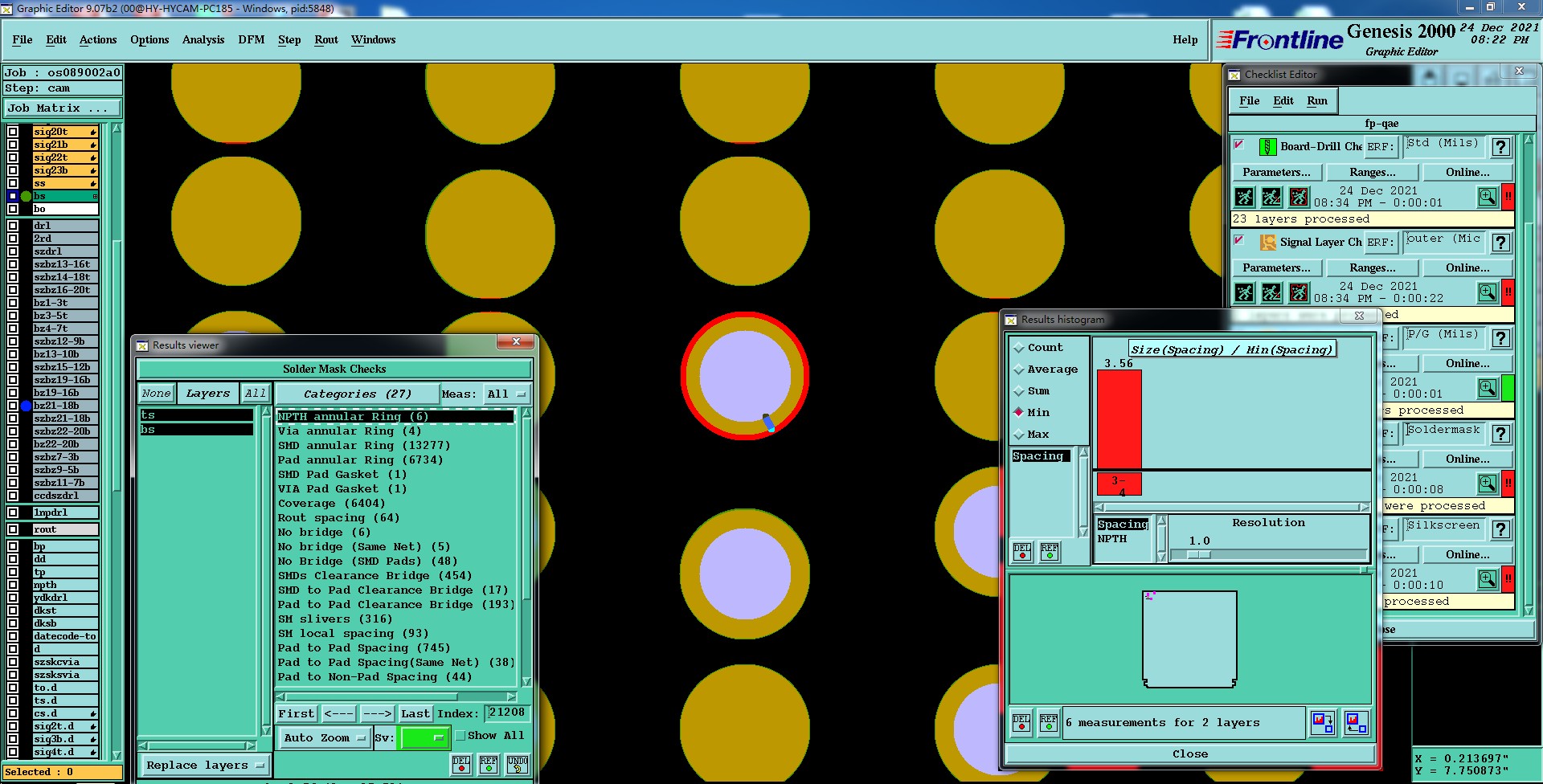Click the Board-Drill Check green drill icon
This screenshot has width=1543, height=784.
tap(1267, 147)
